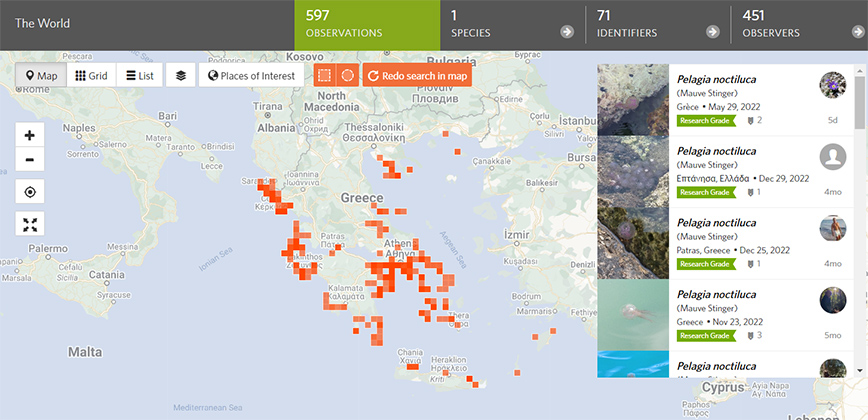Image resolution: width=868 pixels, height=420 pixels.
Task: Zoom in on the map
Action: point(29,135)
